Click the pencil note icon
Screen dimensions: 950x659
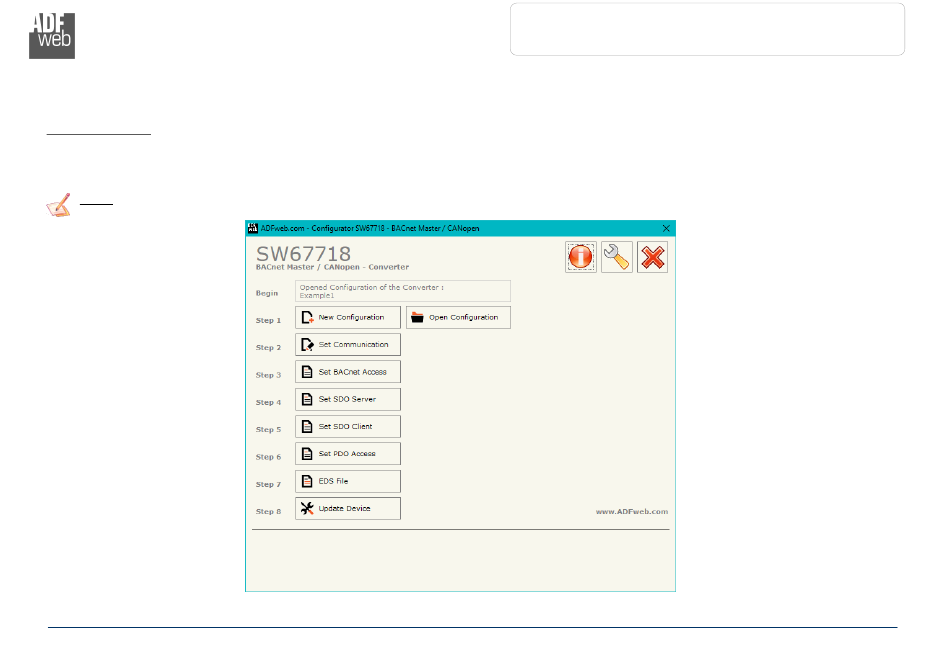tap(59, 205)
